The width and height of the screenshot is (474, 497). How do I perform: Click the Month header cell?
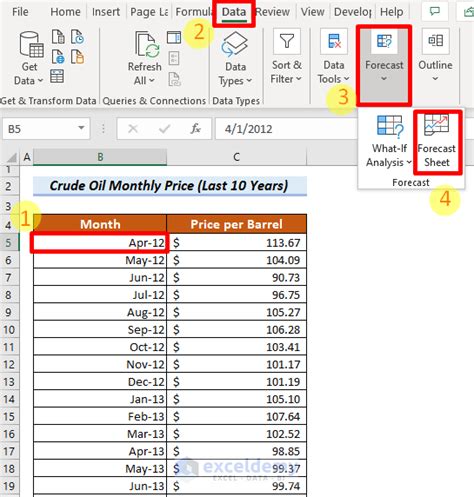[x=100, y=224]
